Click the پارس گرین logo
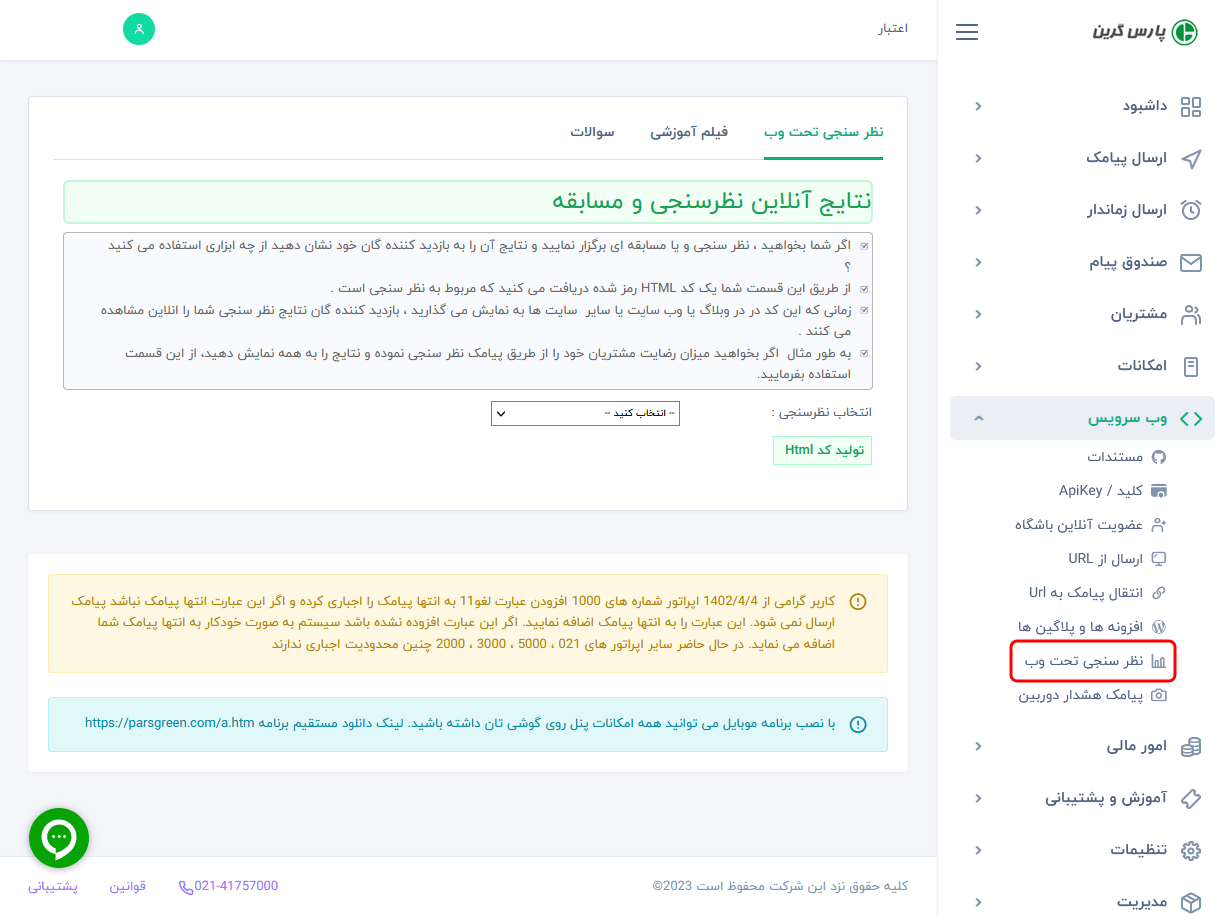Screen dimensions: 1221x918 1145,31
